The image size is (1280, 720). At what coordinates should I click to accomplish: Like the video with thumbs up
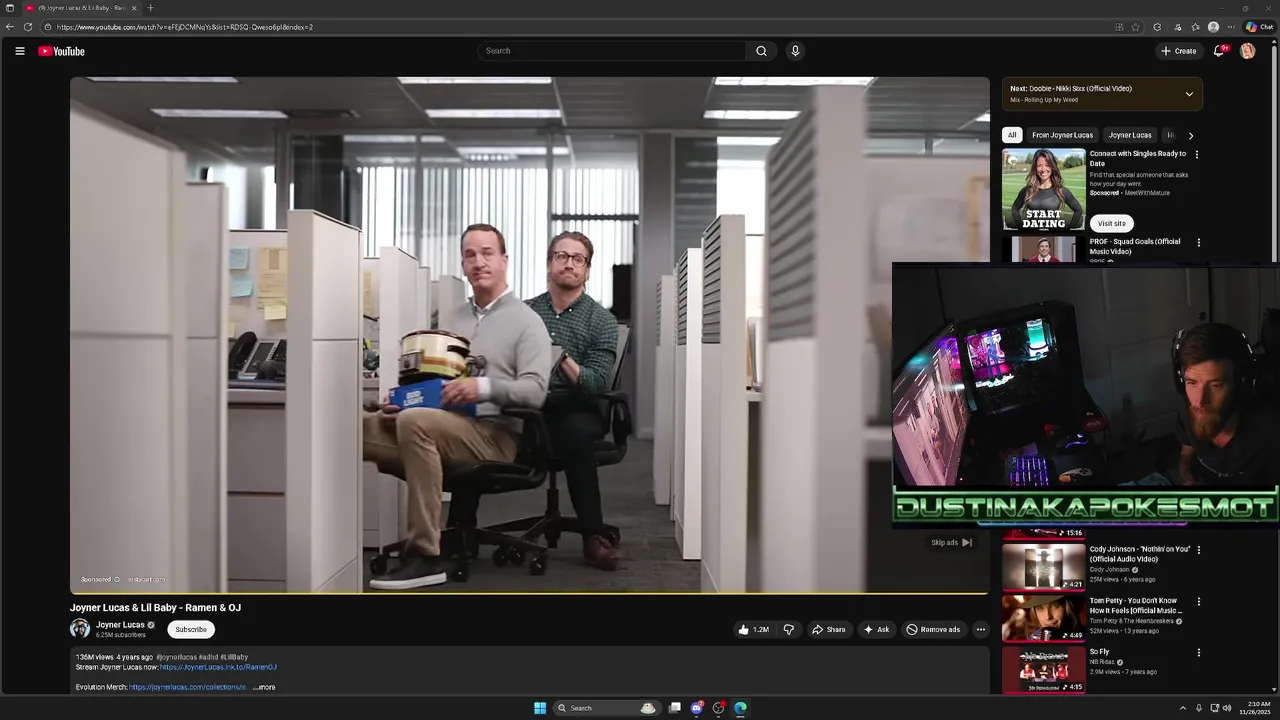(x=753, y=629)
